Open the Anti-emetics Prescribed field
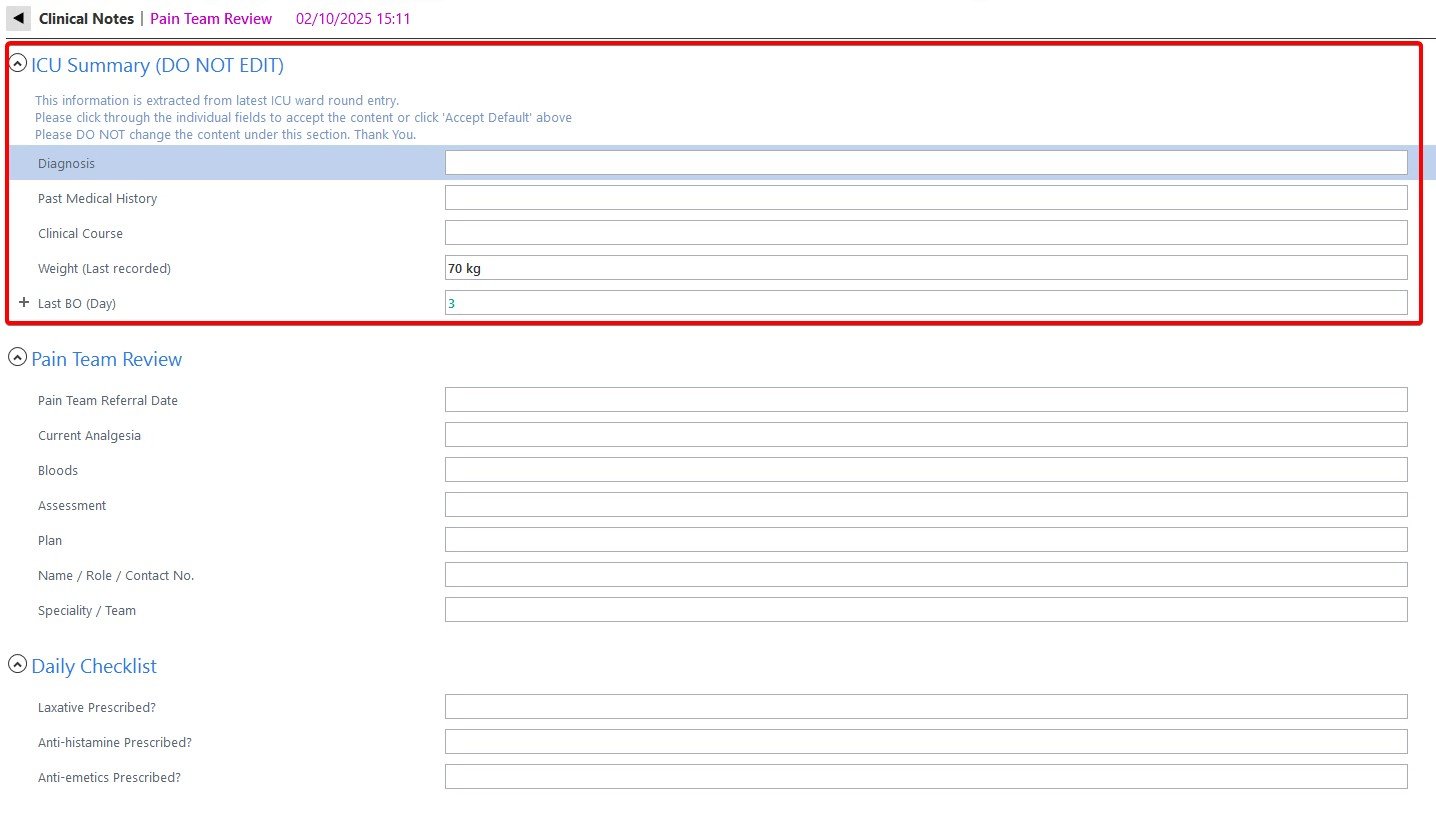1436x814 pixels. 925,777
